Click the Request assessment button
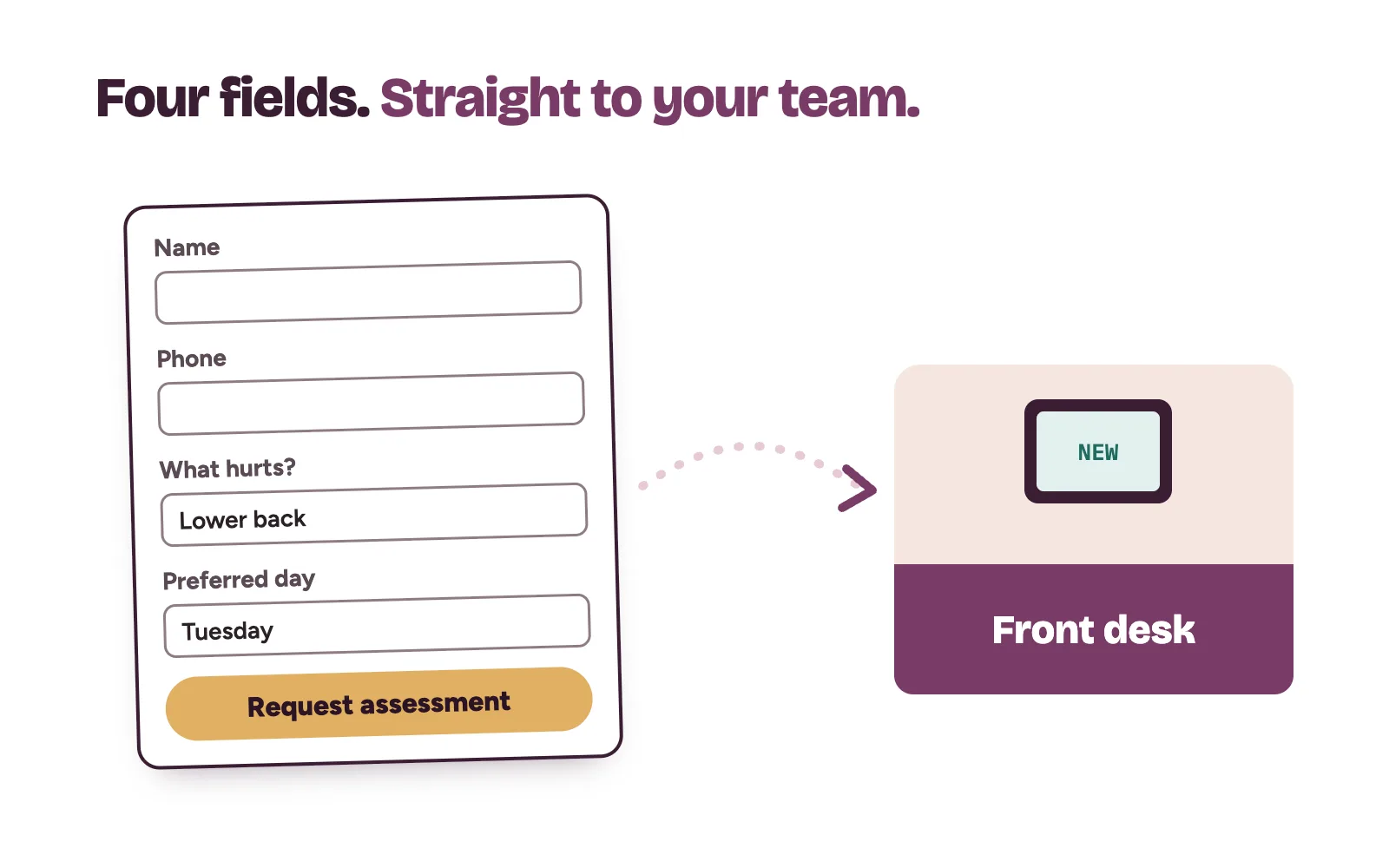Viewport: 1389px width, 868px height. [x=379, y=704]
